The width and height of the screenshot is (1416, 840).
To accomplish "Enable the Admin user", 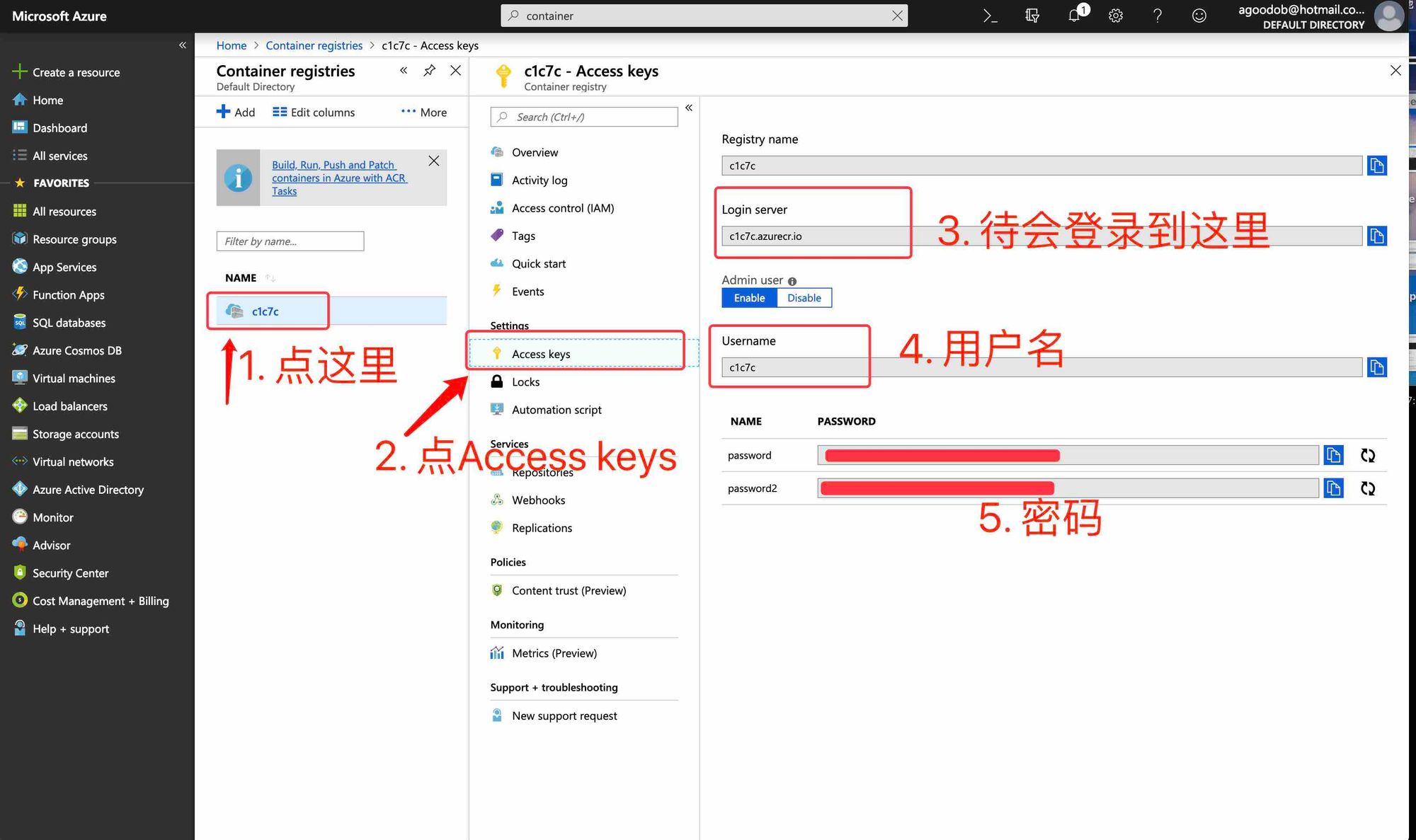I will click(x=748, y=297).
